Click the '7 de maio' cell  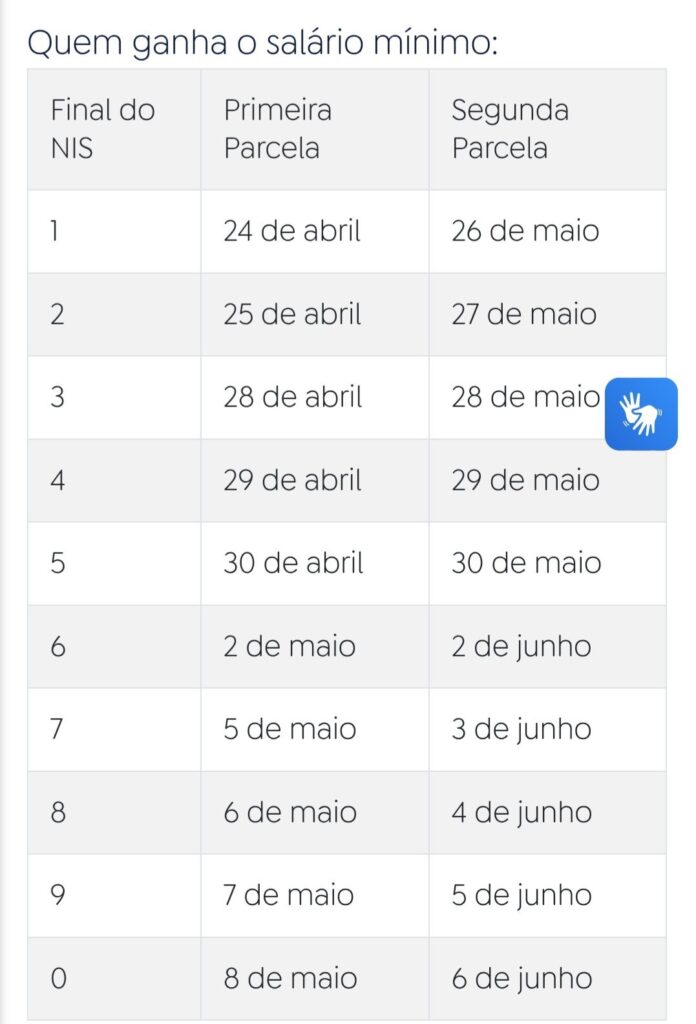tap(315, 895)
